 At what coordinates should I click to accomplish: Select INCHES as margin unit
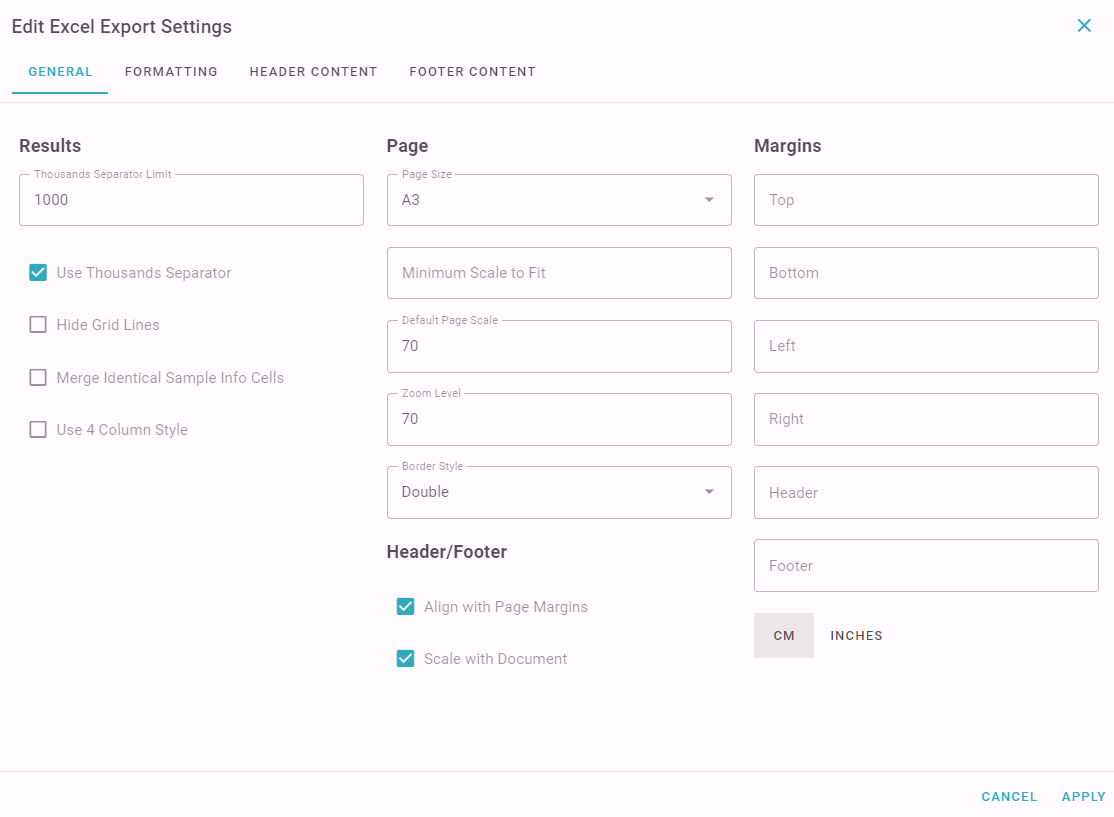[856, 636]
